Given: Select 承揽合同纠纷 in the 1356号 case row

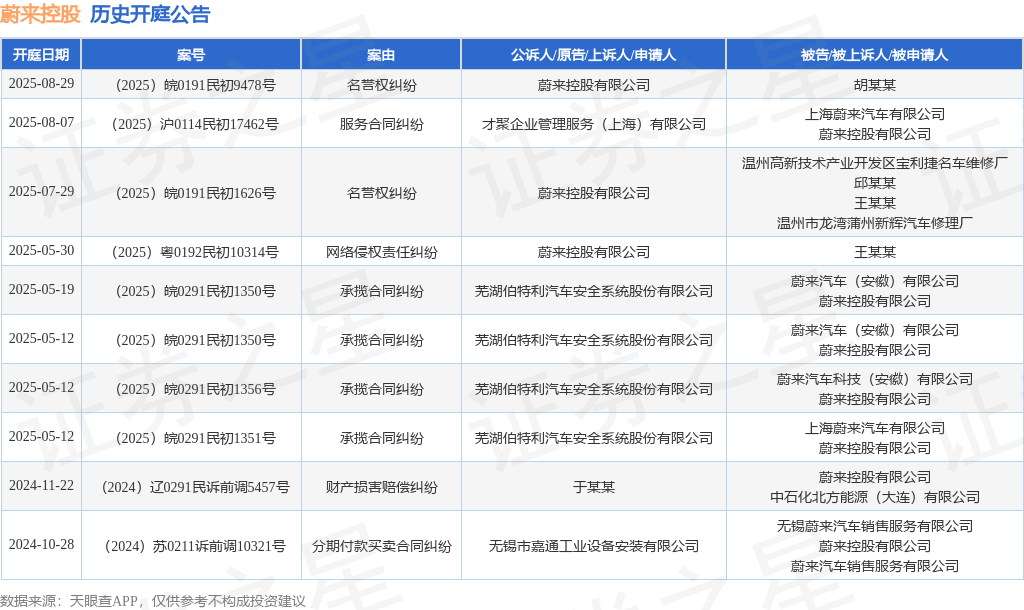Looking at the screenshot, I should [381, 389].
